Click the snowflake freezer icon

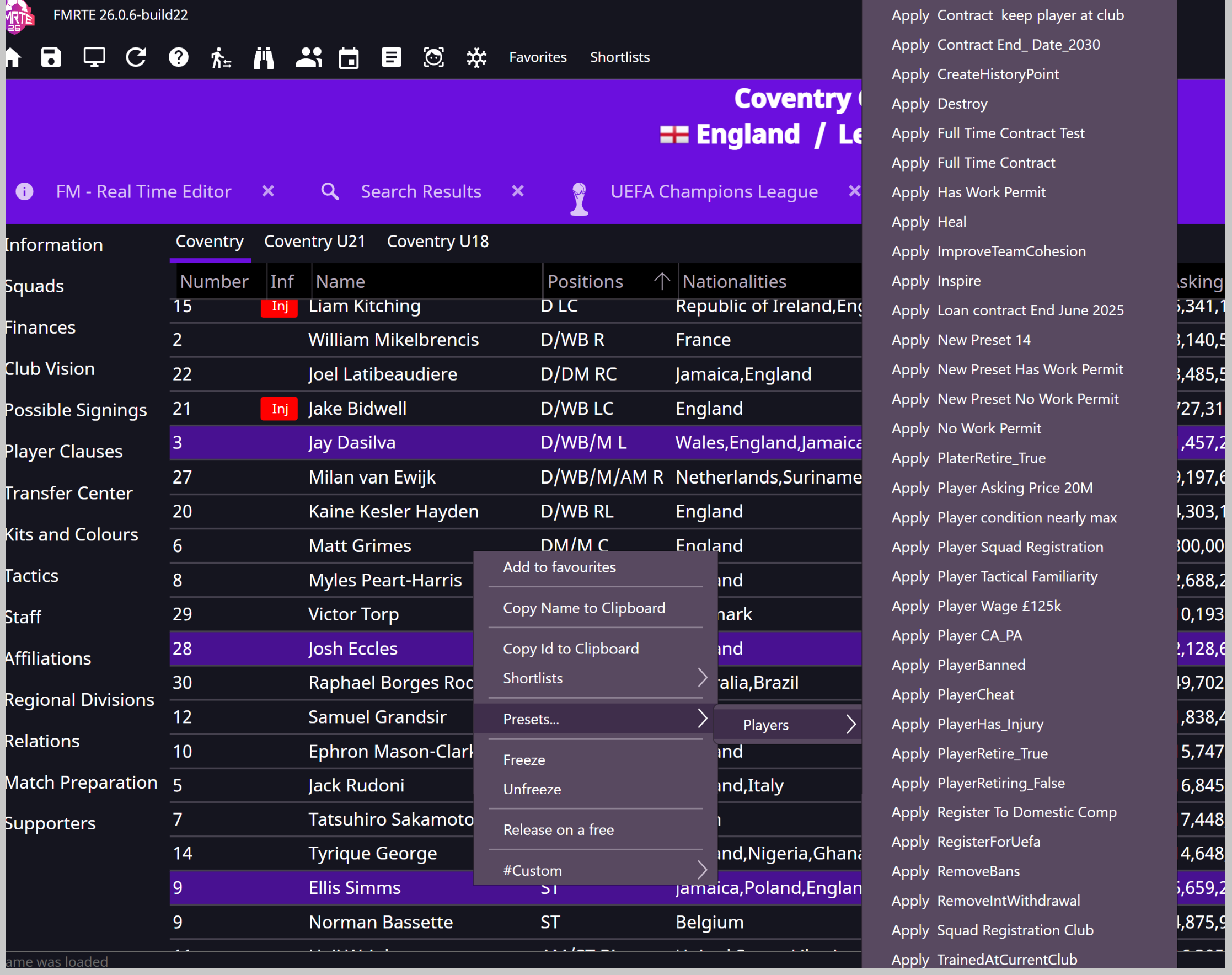point(476,57)
